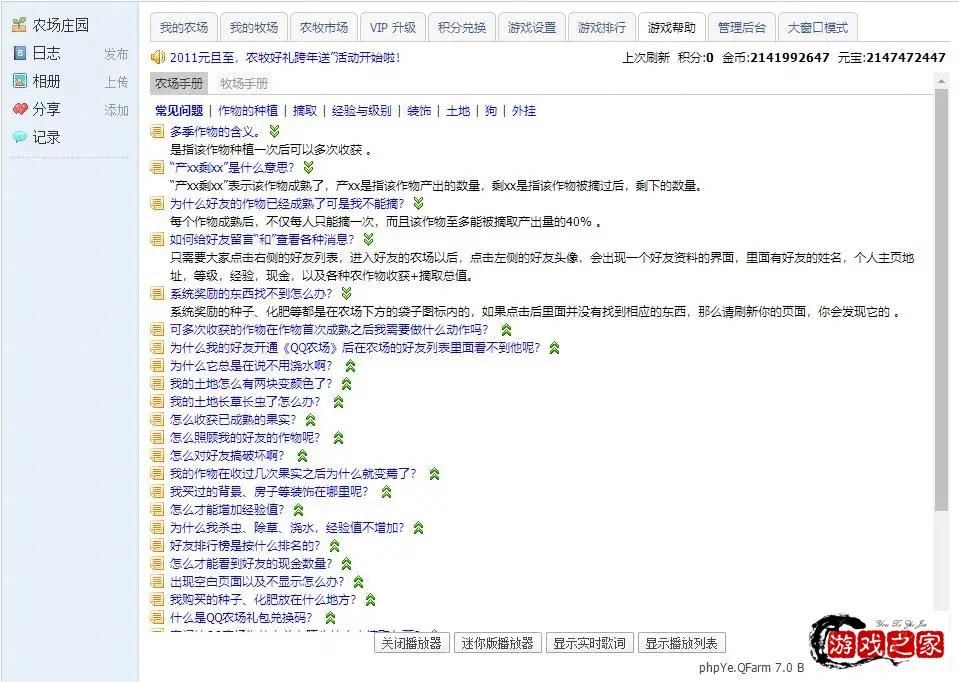Click the 发布 link next to 日志
The image size is (959, 682).
point(115,54)
